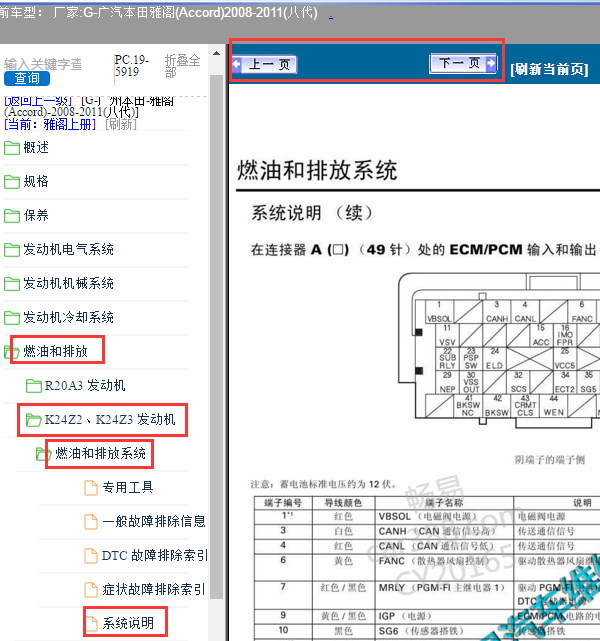600x641 pixels.
Task: Click the grey 刷新 link
Action: click(121, 124)
